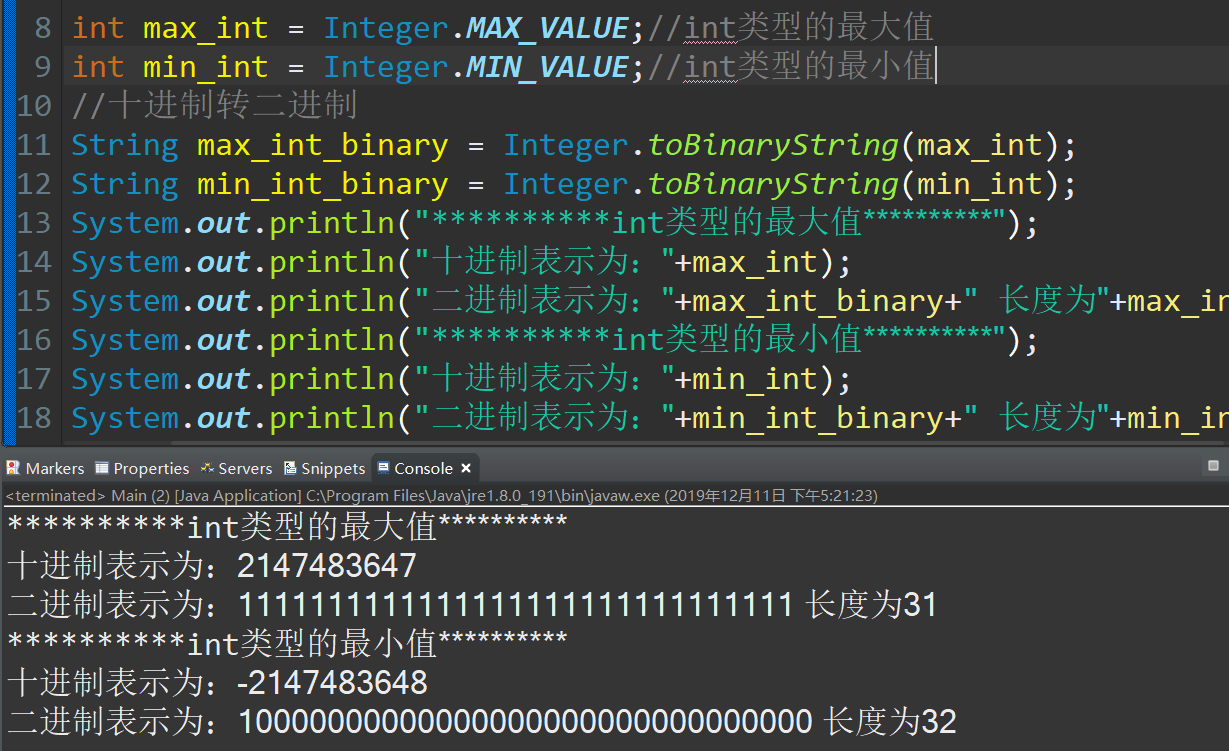Screen dimensions: 1229x751
Task: Click console header **********int类型的最大值**********
Action: 287,527
